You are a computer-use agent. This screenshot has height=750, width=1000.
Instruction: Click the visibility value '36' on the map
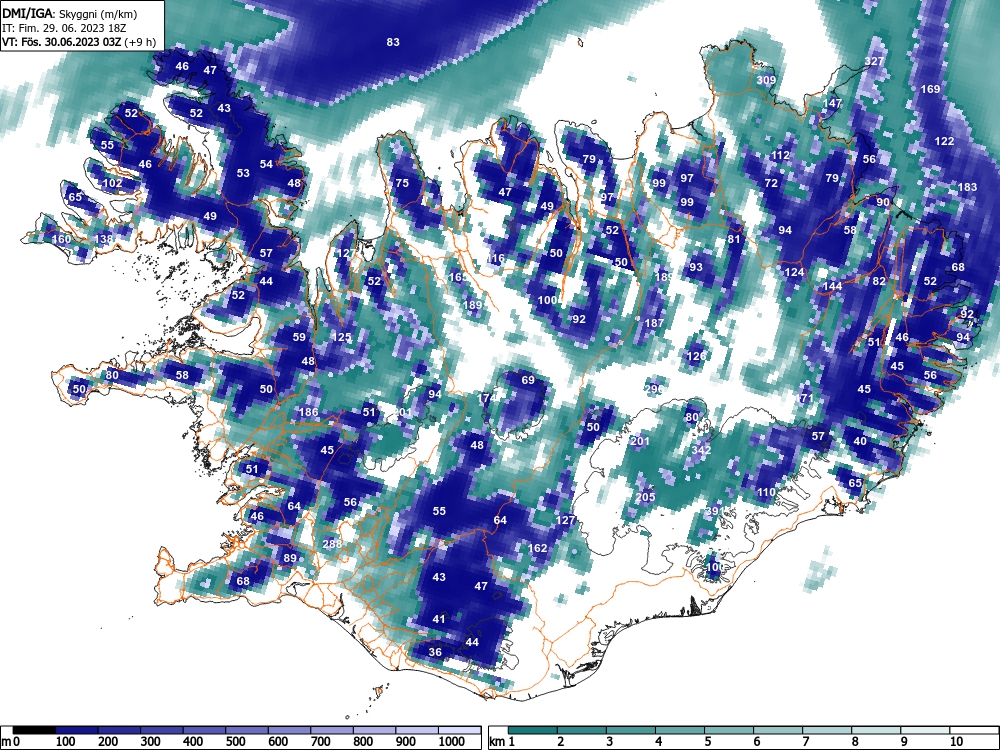[x=435, y=652]
